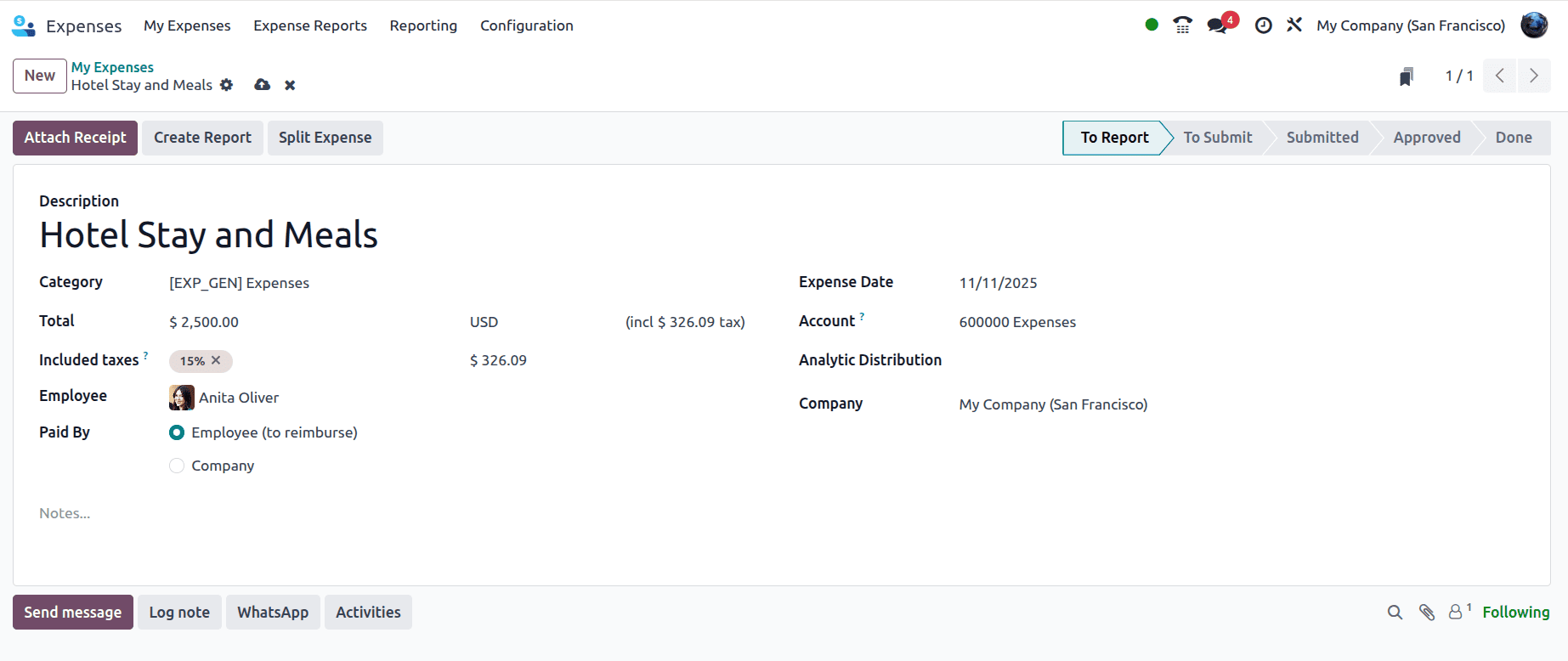This screenshot has width=1568, height=661.
Task: Go to My Expenses breadcrumb link
Action: click(x=112, y=67)
